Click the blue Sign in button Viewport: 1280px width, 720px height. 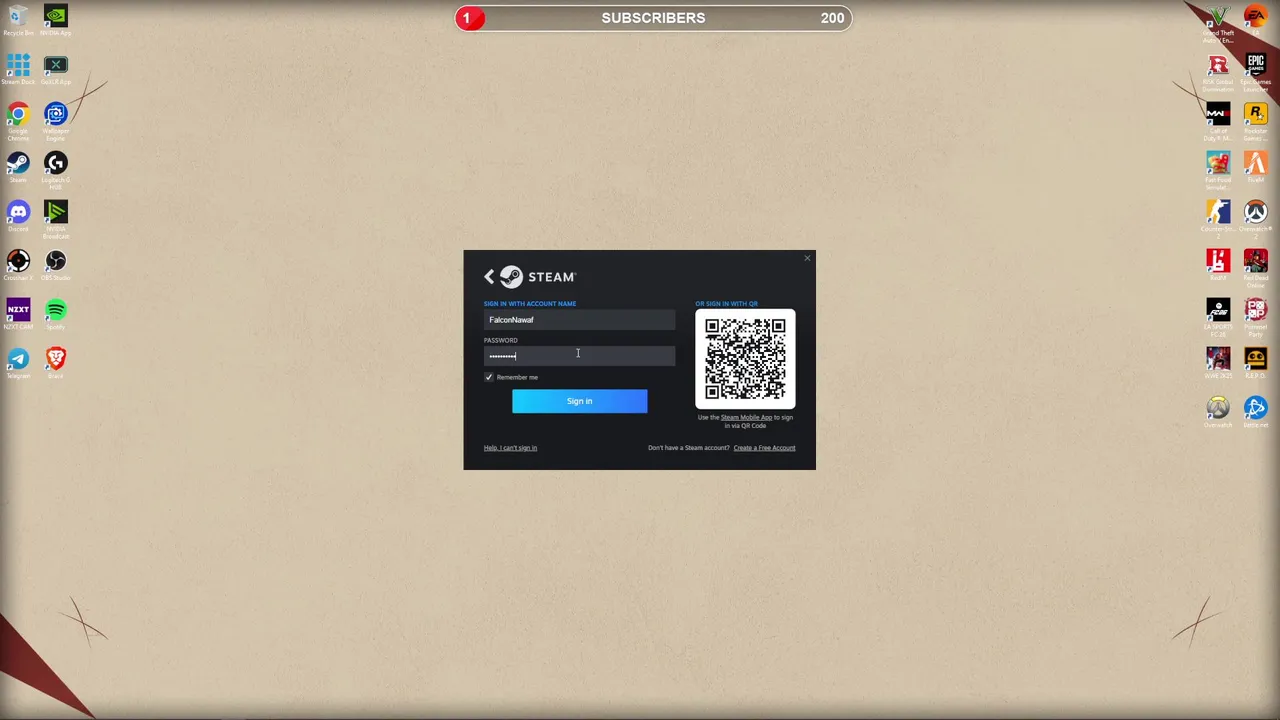pyautogui.click(x=579, y=401)
